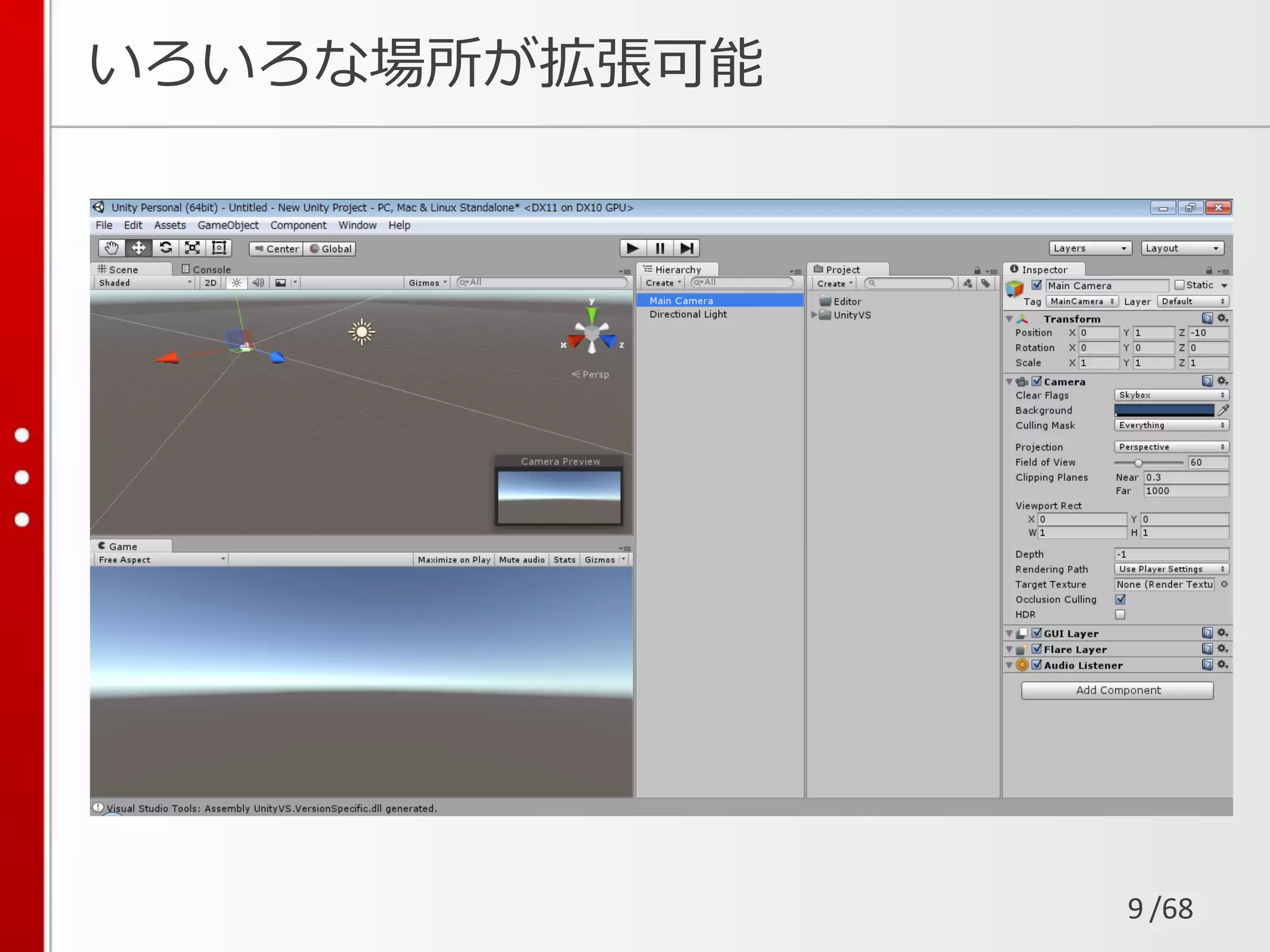Start Play mode
This screenshot has height=952, width=1270.
click(x=633, y=249)
